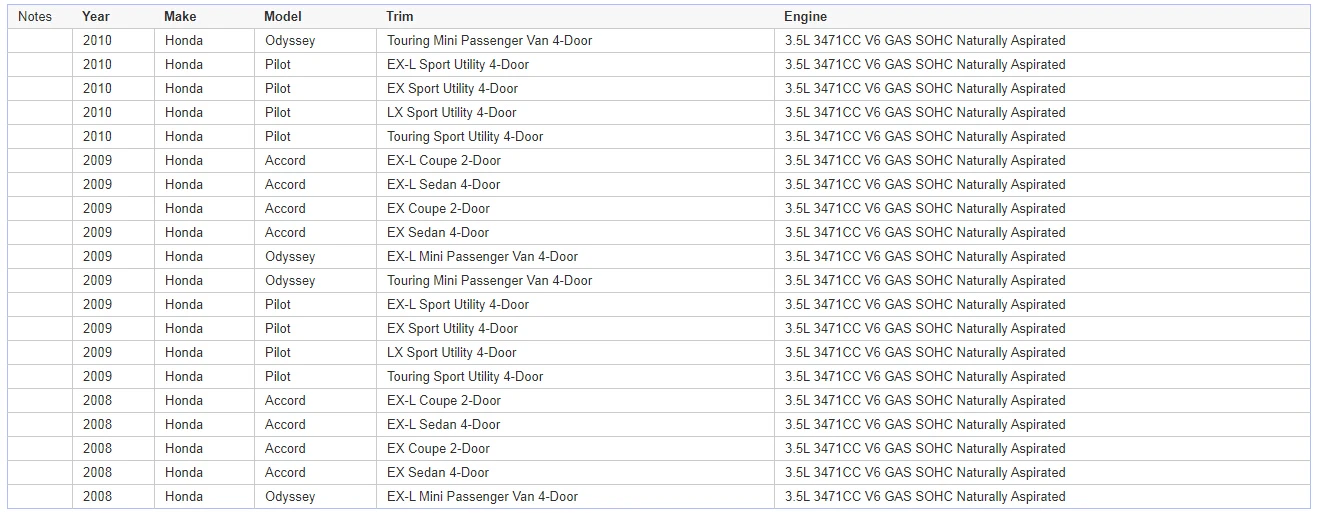Screen dimensions: 1317x514
Task: Select the 2009 Pilot LX Sport Utility trim
Action: click(452, 353)
